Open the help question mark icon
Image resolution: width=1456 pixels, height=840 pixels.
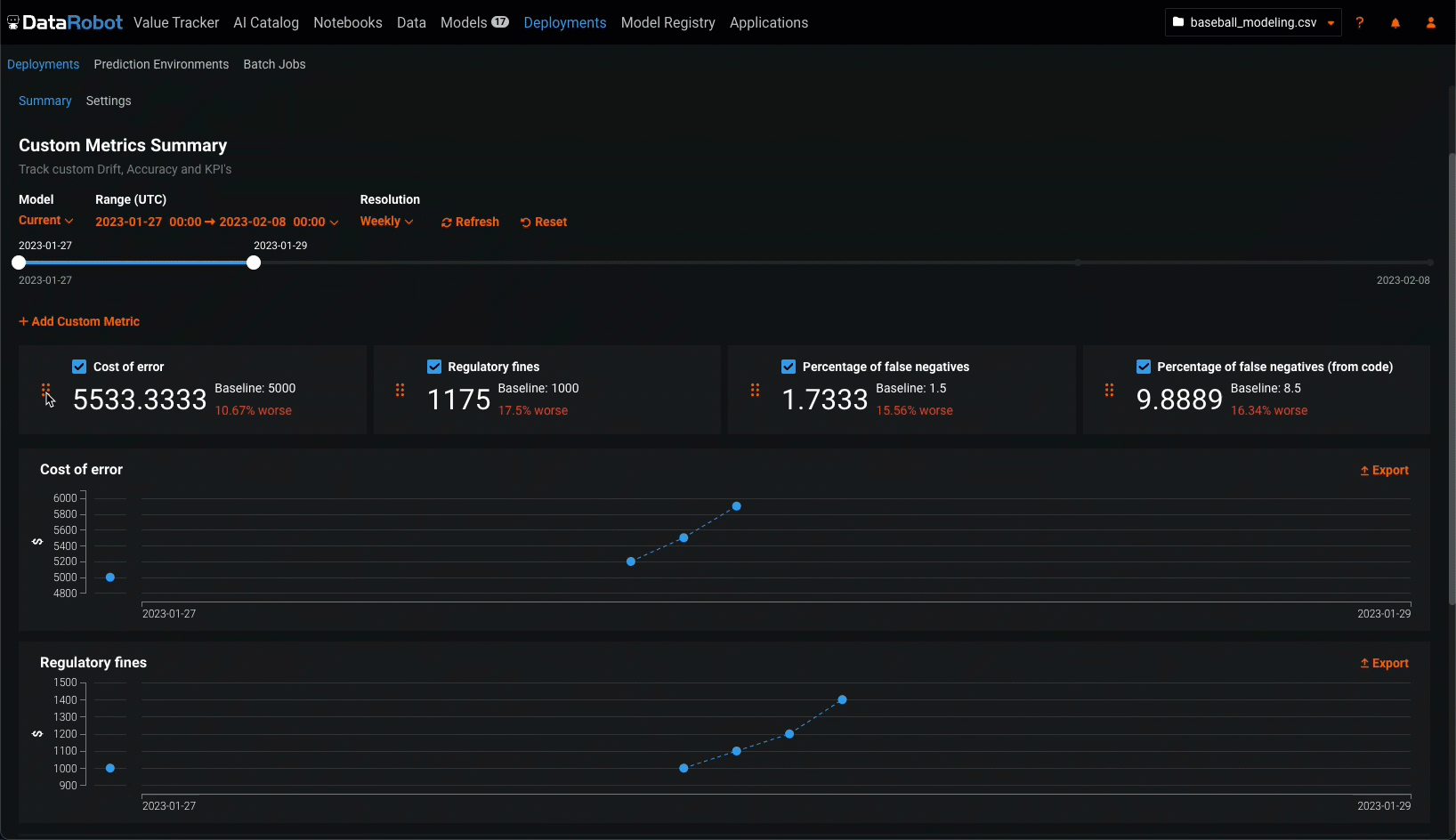1359,23
